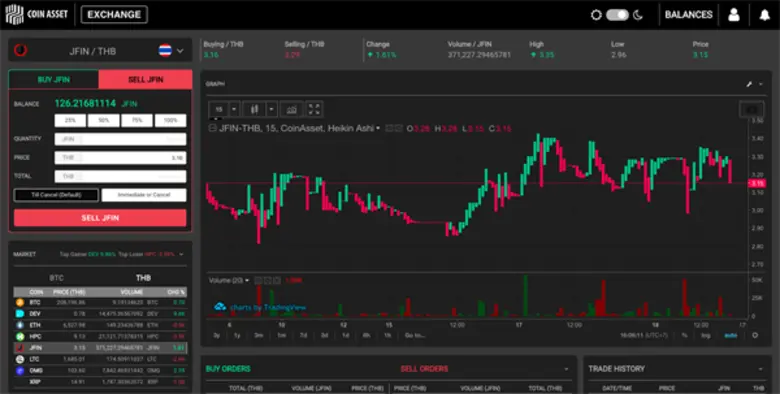Click the PRICE input field

[120, 158]
